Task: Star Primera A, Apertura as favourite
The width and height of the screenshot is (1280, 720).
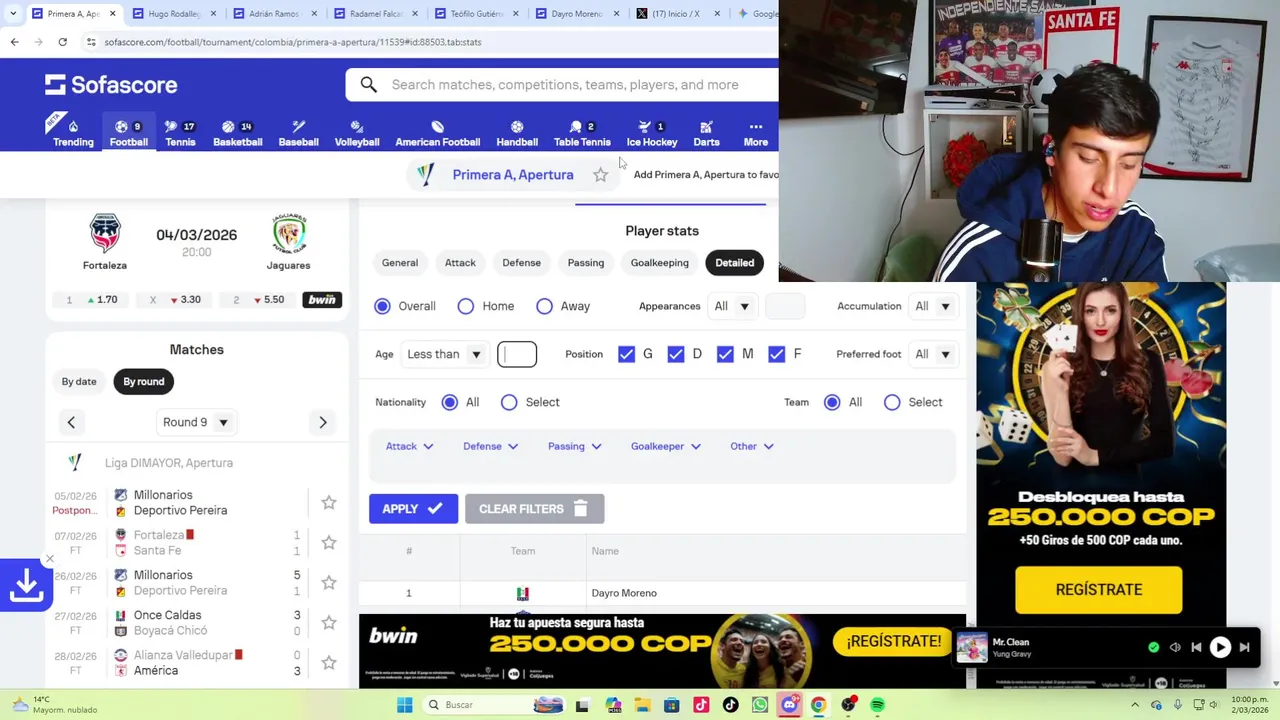Action: [600, 175]
